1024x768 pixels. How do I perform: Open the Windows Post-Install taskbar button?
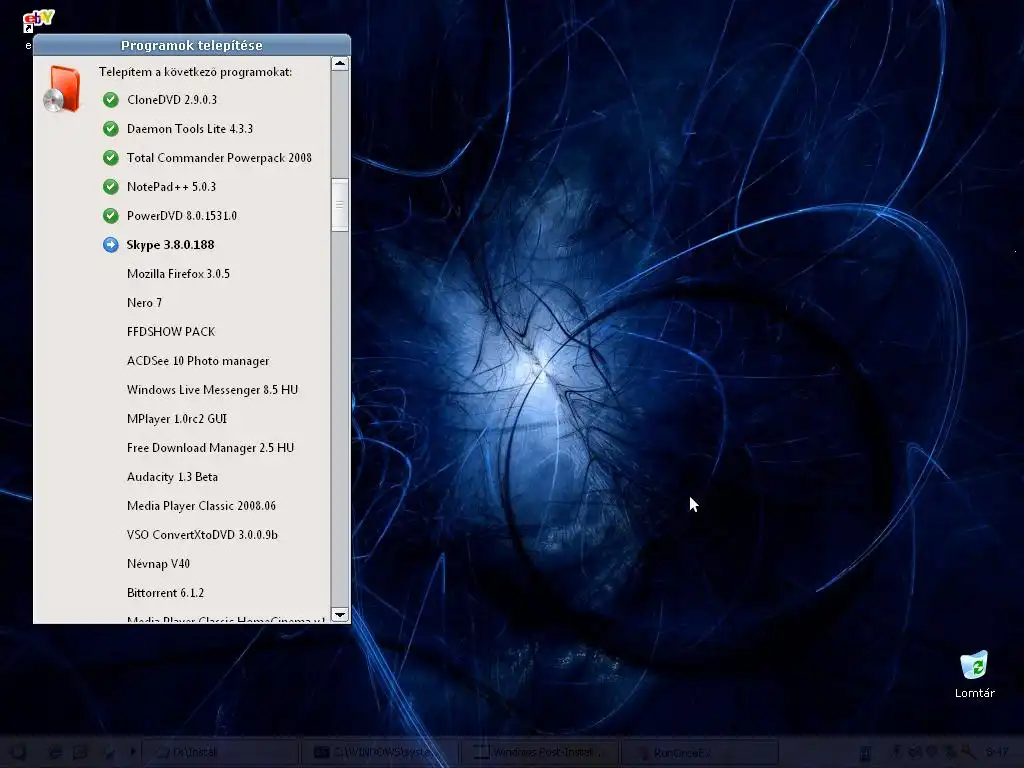539,752
